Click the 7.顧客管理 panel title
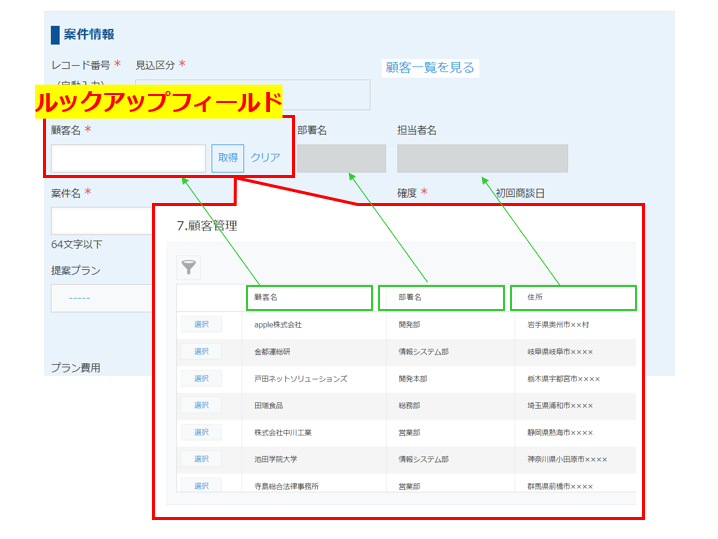718x539 pixels. click(207, 226)
